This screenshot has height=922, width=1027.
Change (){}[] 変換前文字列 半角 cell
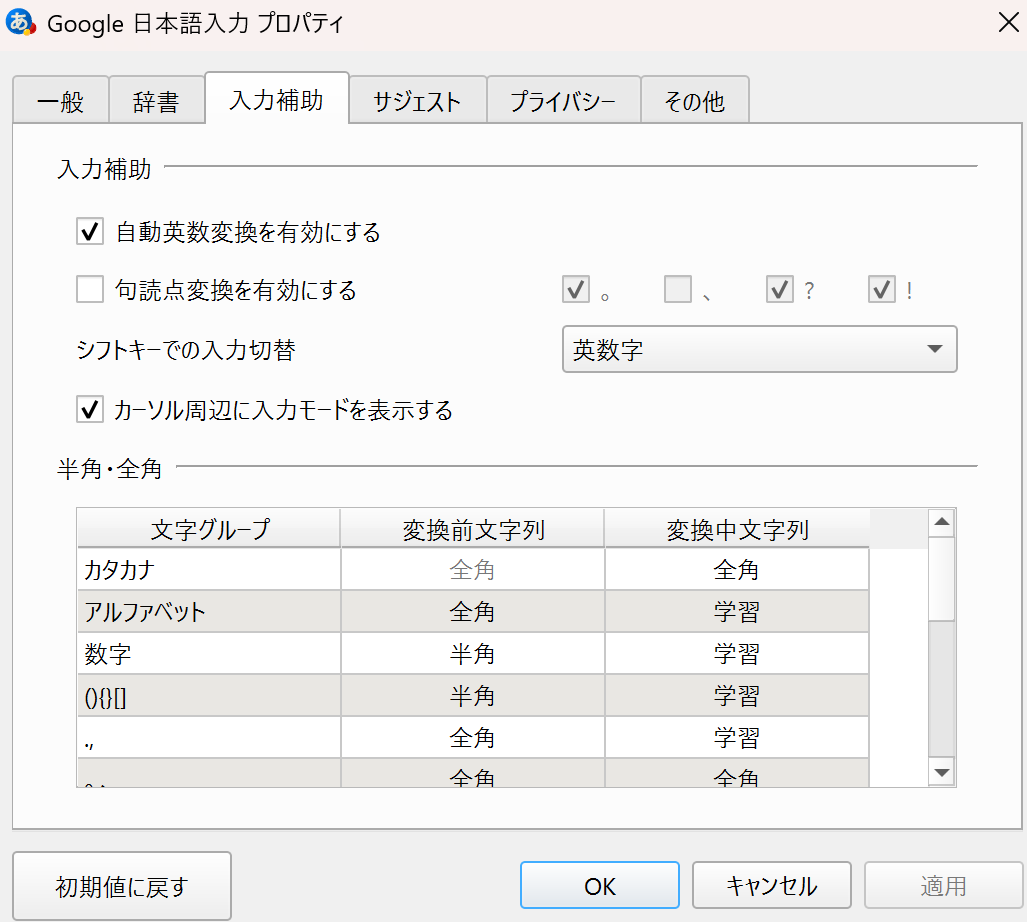click(x=472, y=695)
